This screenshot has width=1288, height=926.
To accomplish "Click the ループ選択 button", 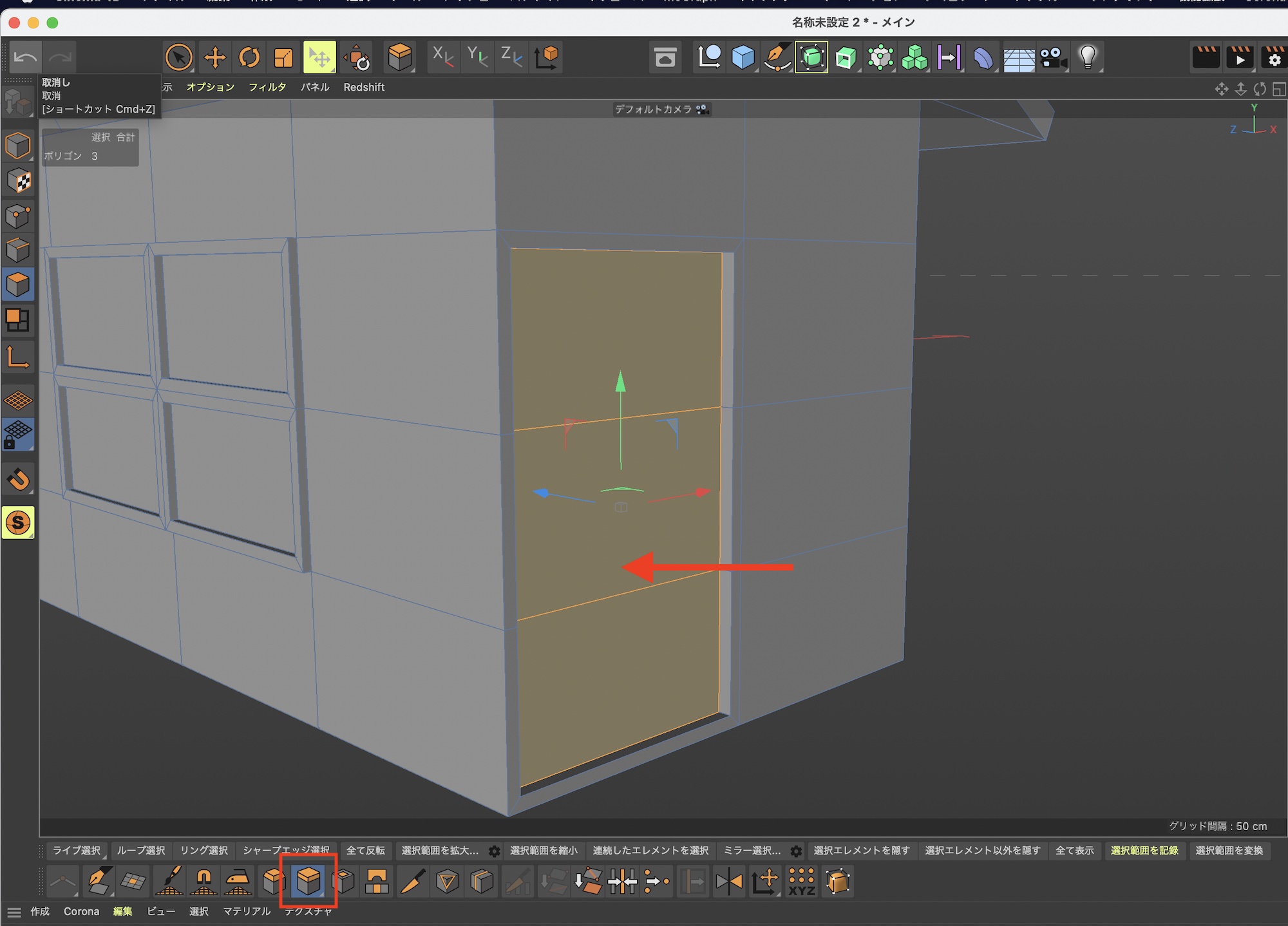I will [140, 851].
